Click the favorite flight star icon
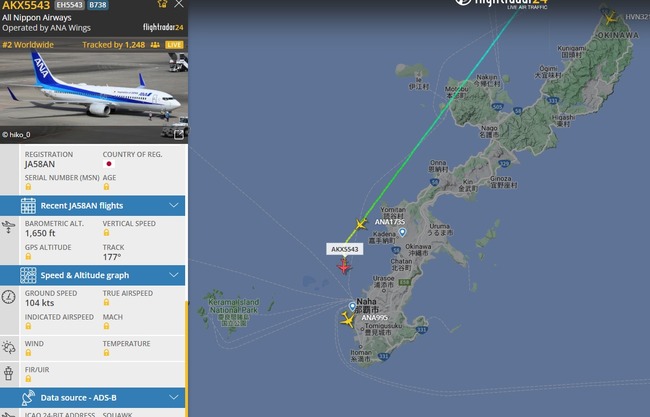 [x=162, y=4]
